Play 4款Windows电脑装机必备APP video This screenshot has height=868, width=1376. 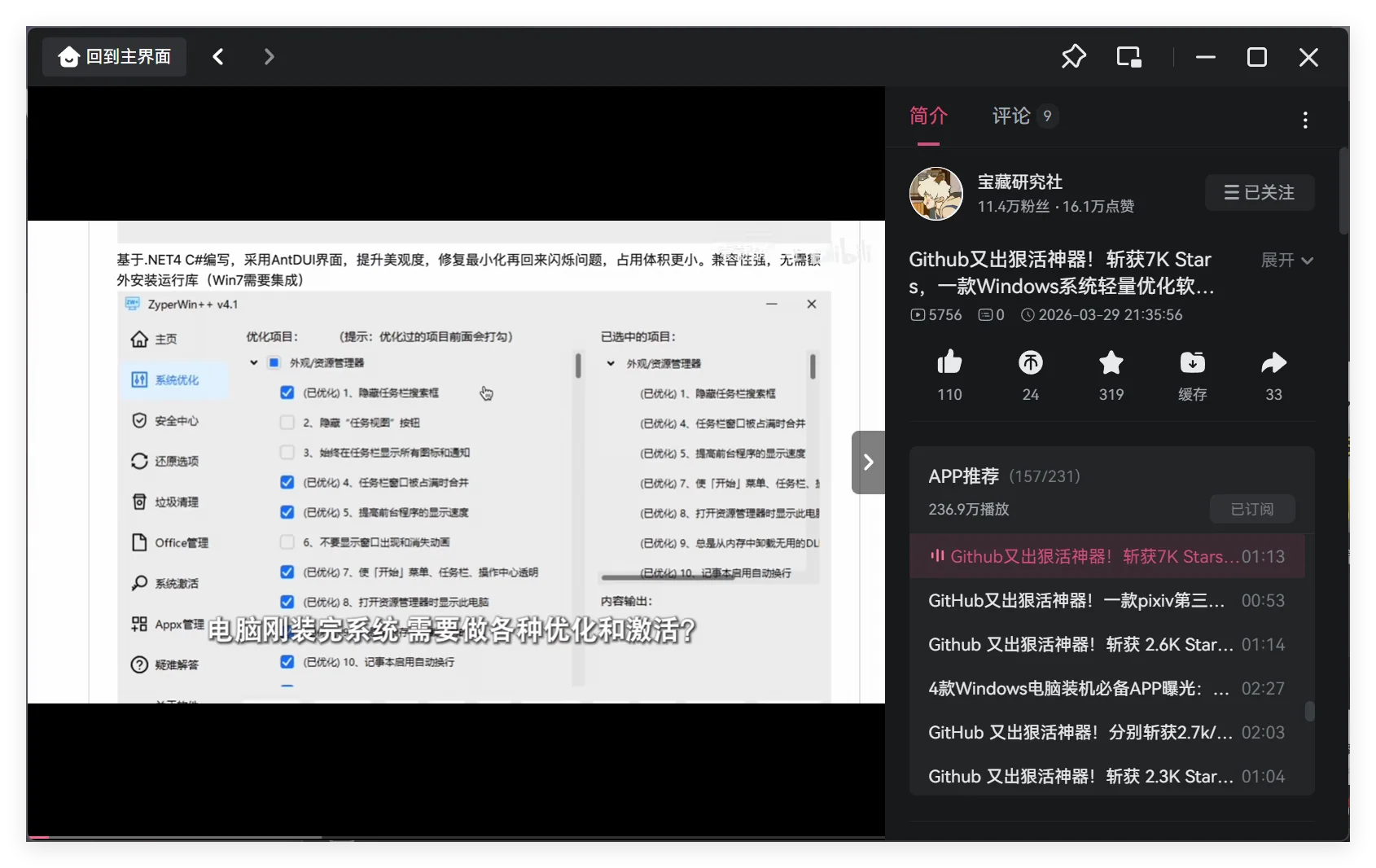(x=1107, y=689)
